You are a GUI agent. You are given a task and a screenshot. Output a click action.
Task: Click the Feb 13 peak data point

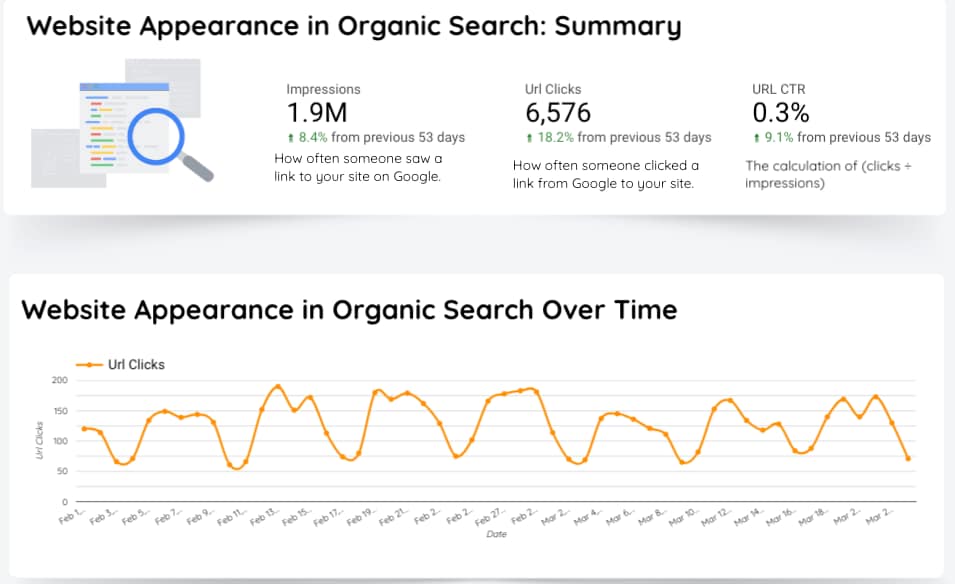pyautogui.click(x=278, y=384)
